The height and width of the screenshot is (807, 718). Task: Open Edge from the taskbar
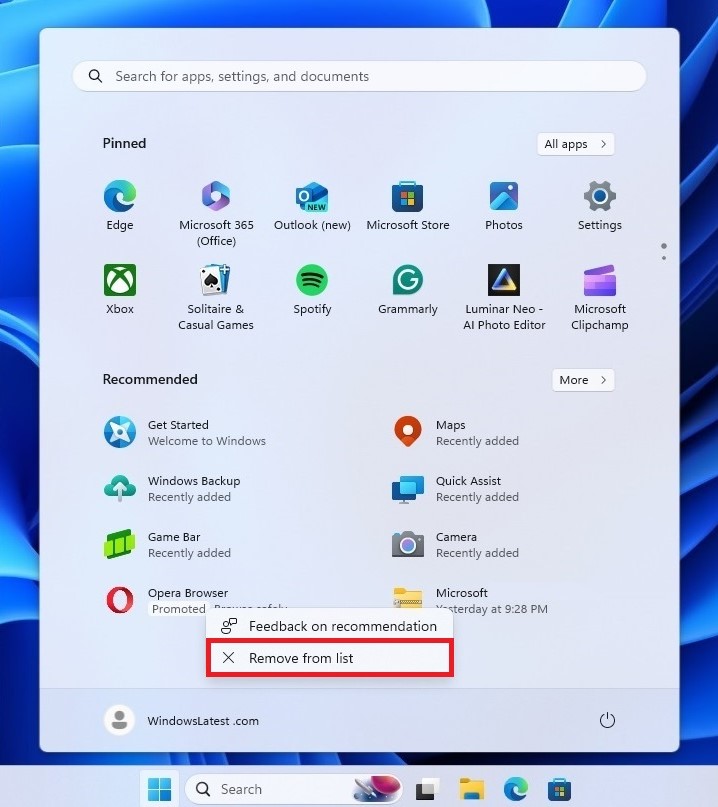pos(516,789)
